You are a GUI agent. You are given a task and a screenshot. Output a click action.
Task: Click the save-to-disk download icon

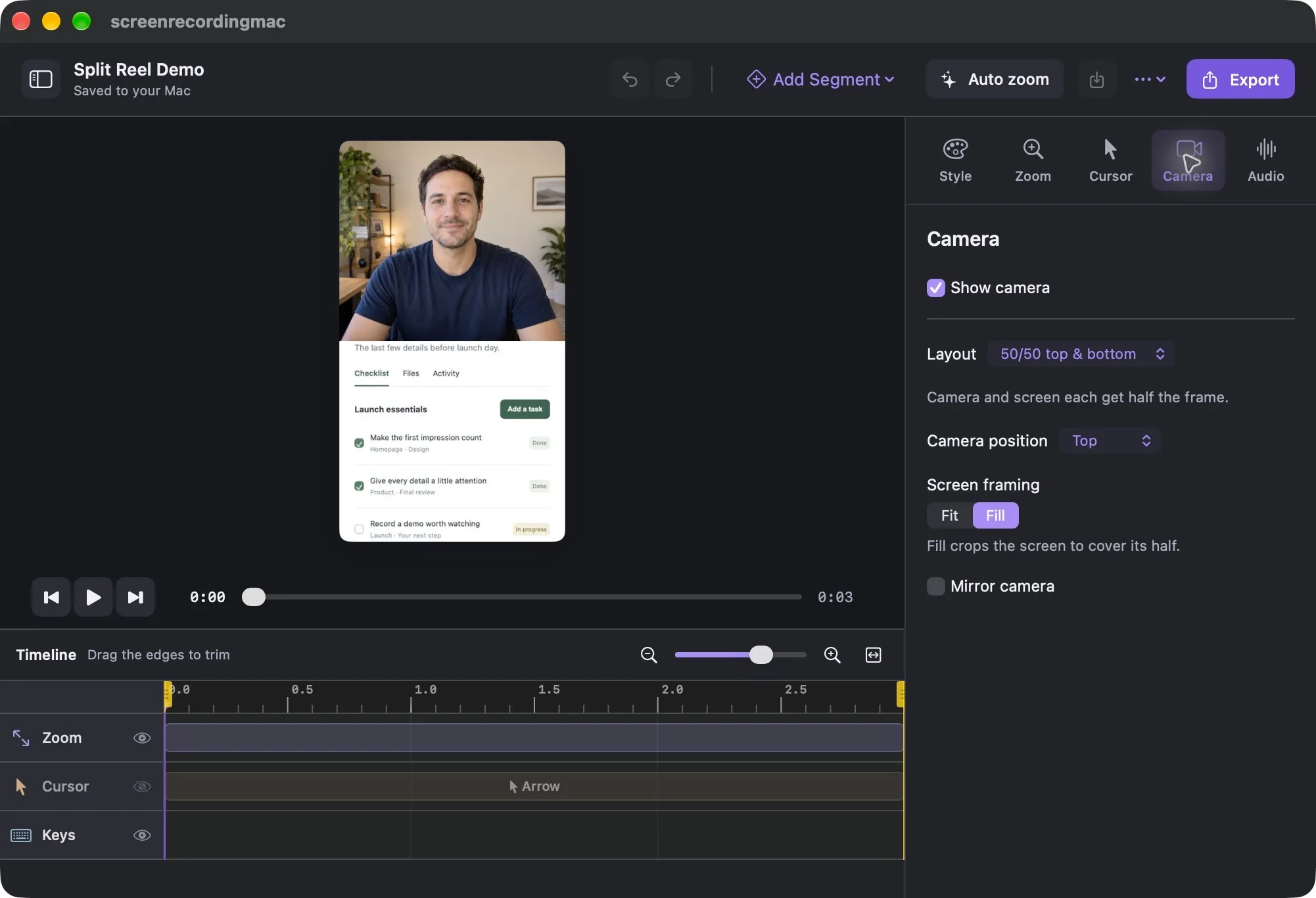coord(1096,80)
